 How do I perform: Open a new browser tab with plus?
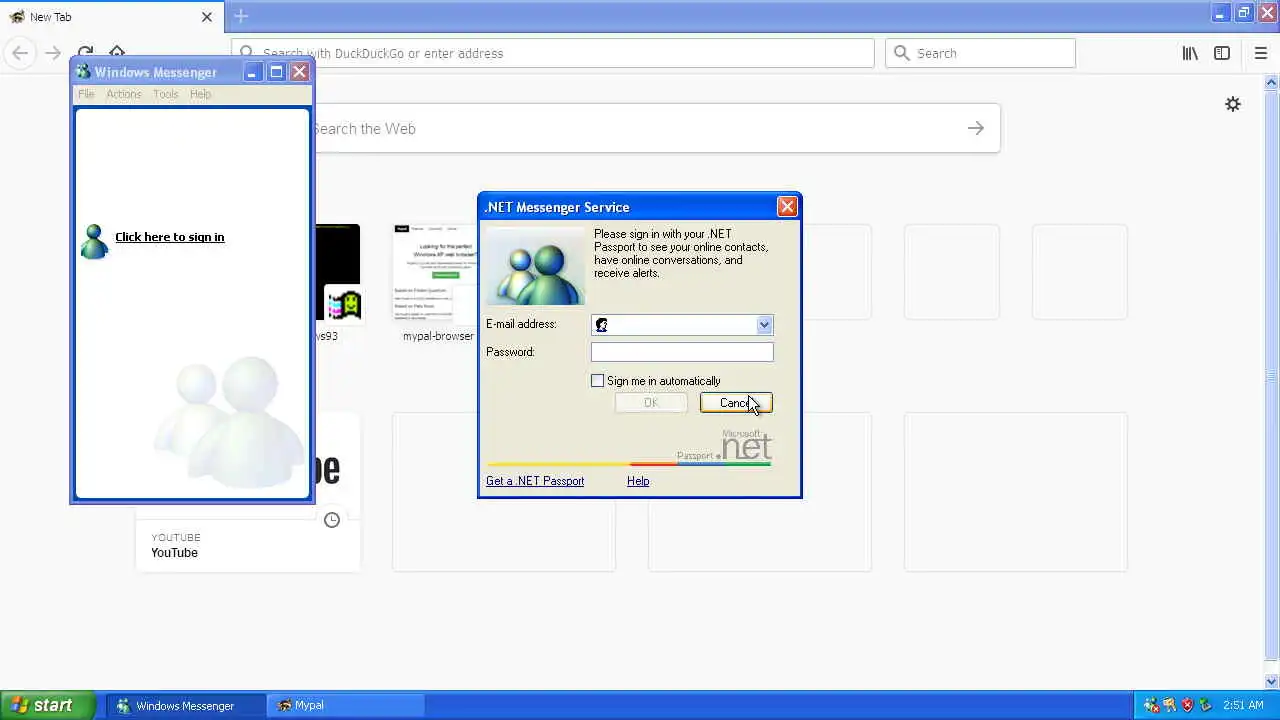[241, 16]
